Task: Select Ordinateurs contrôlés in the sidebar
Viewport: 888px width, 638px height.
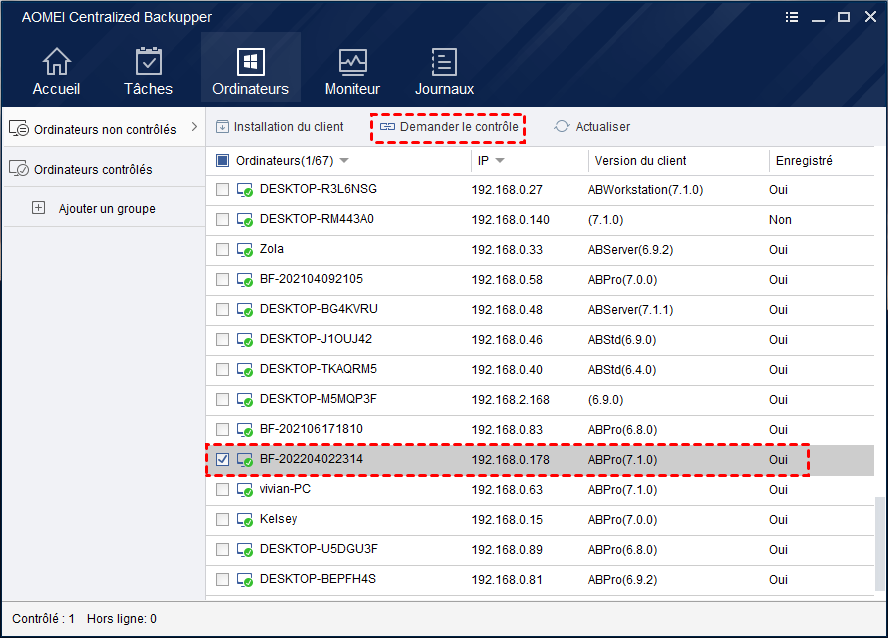Action: click(104, 169)
